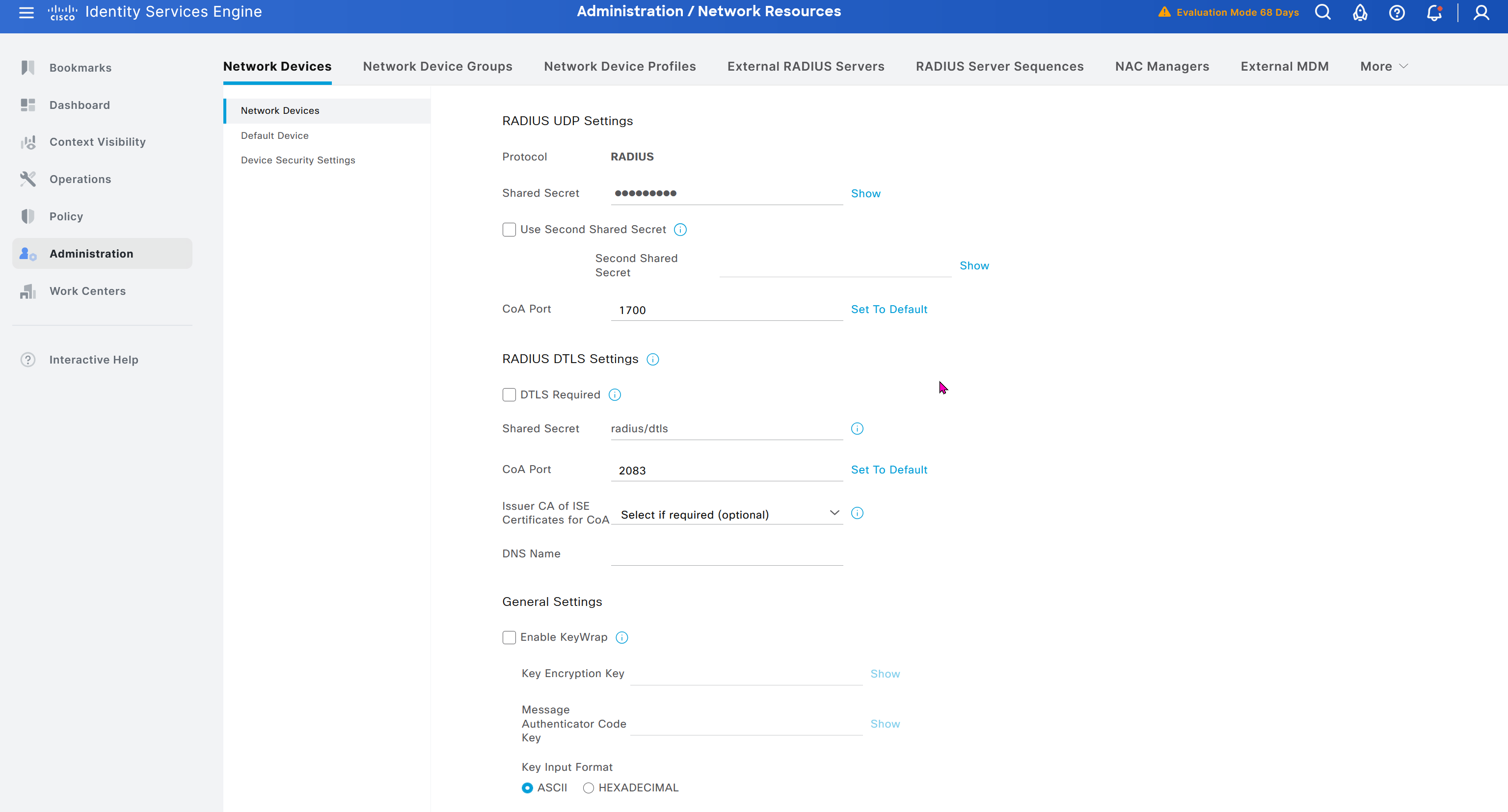
Task: Check the DTLS Required checkbox
Action: 509,395
